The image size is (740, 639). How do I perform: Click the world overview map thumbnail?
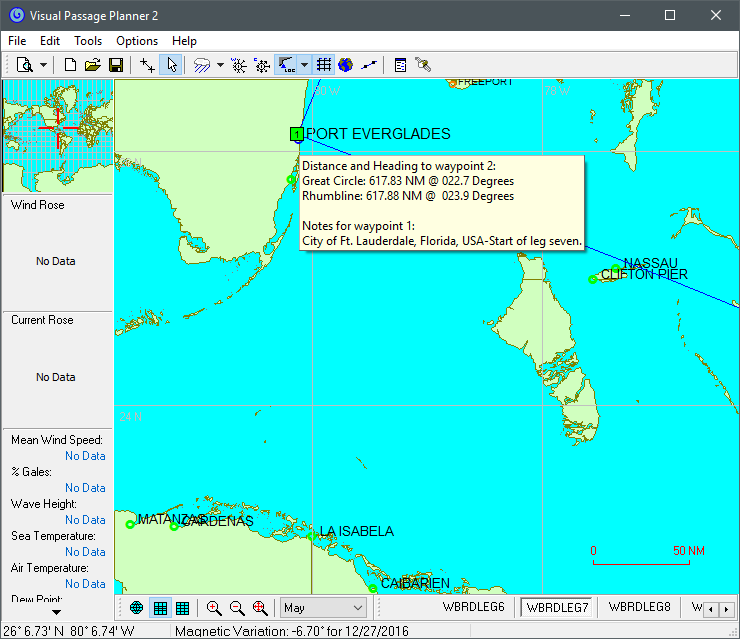(x=57, y=135)
